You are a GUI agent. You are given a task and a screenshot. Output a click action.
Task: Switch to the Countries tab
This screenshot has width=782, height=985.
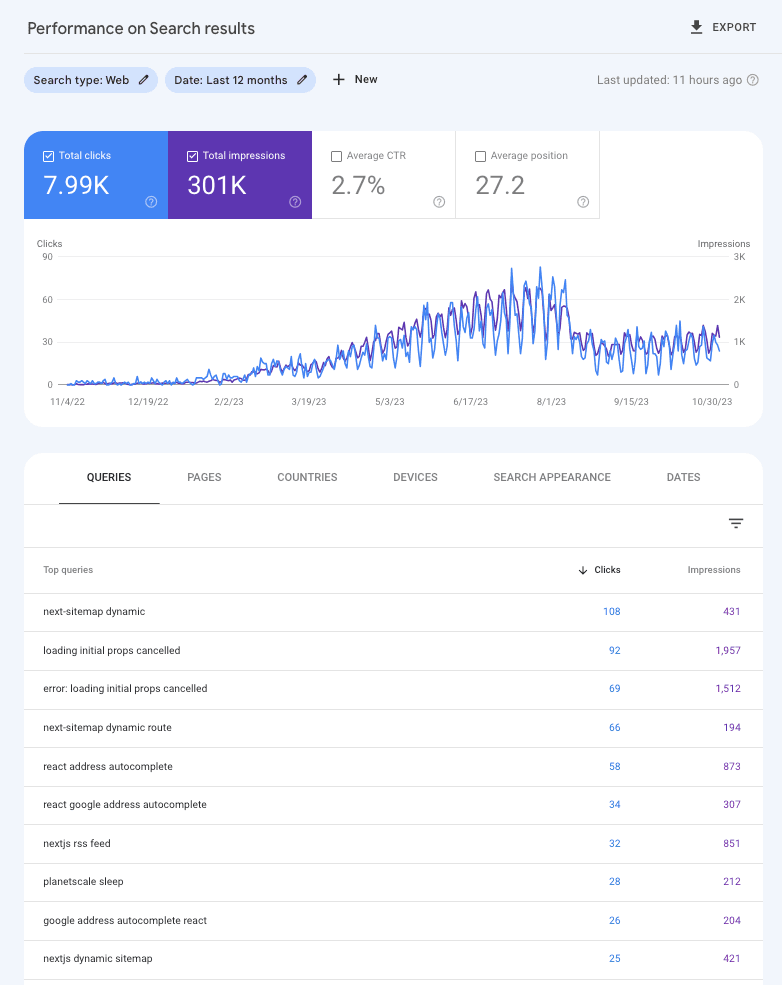coord(307,478)
